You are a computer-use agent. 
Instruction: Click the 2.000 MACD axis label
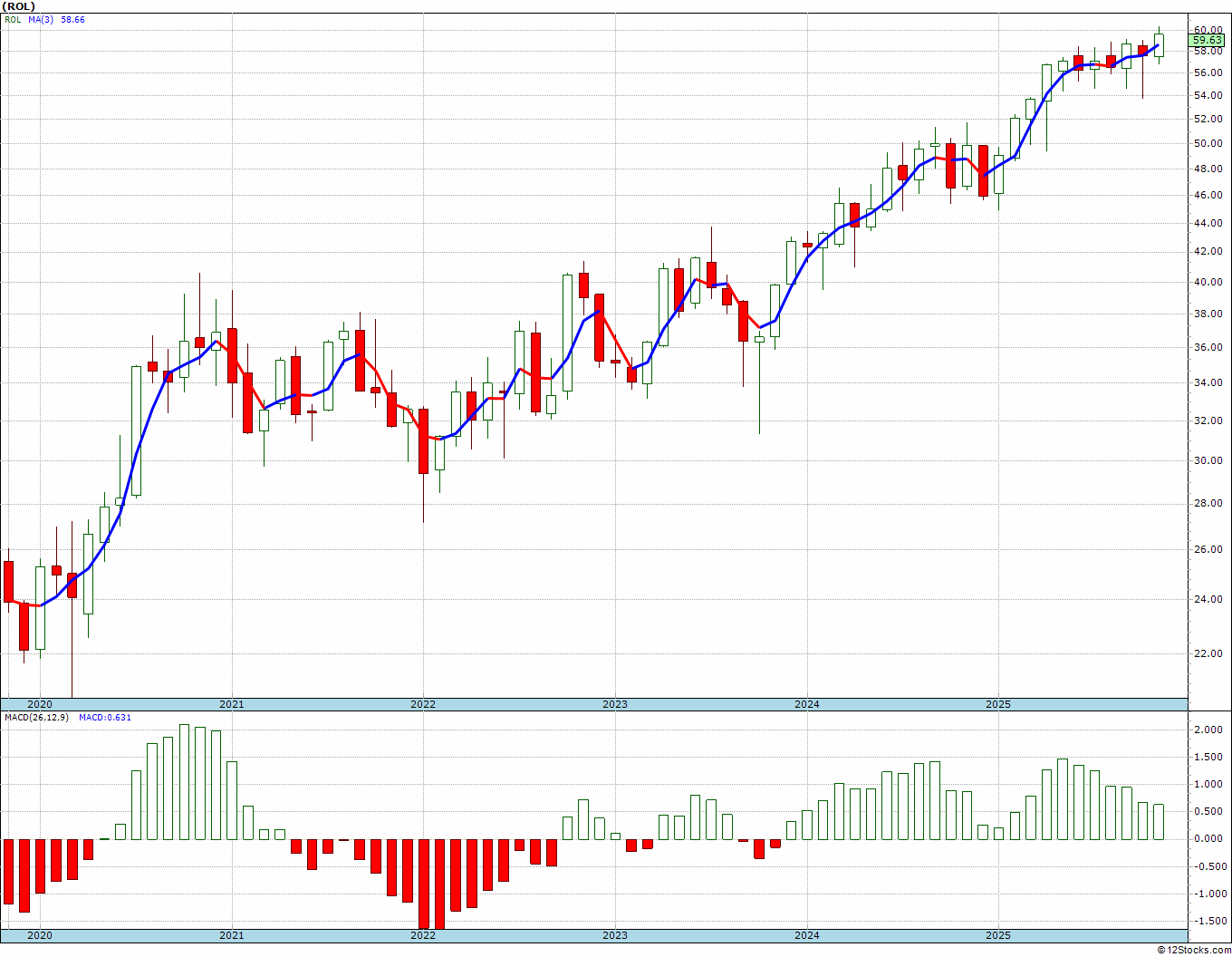pyautogui.click(x=1208, y=730)
